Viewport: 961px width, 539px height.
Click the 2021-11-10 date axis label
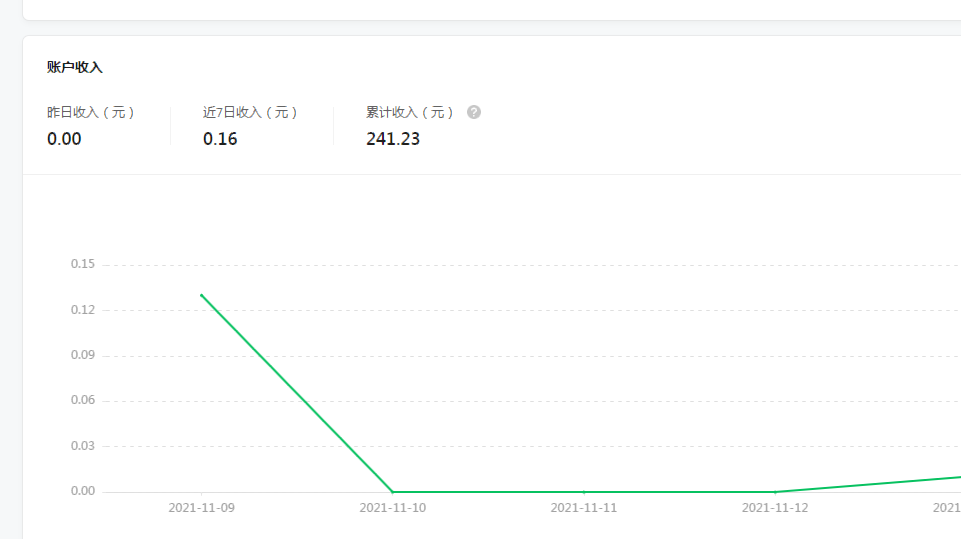393,508
